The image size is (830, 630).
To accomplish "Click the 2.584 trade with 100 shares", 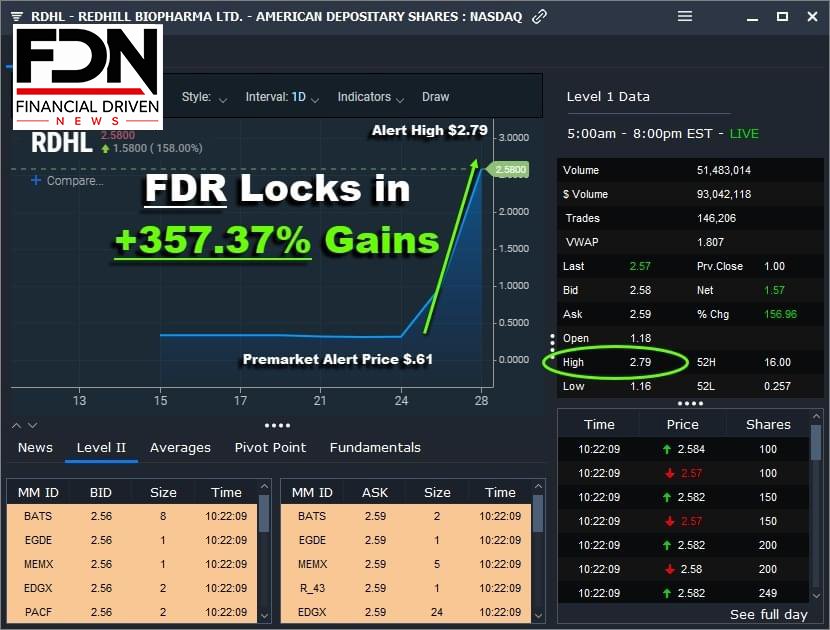I will (684, 449).
